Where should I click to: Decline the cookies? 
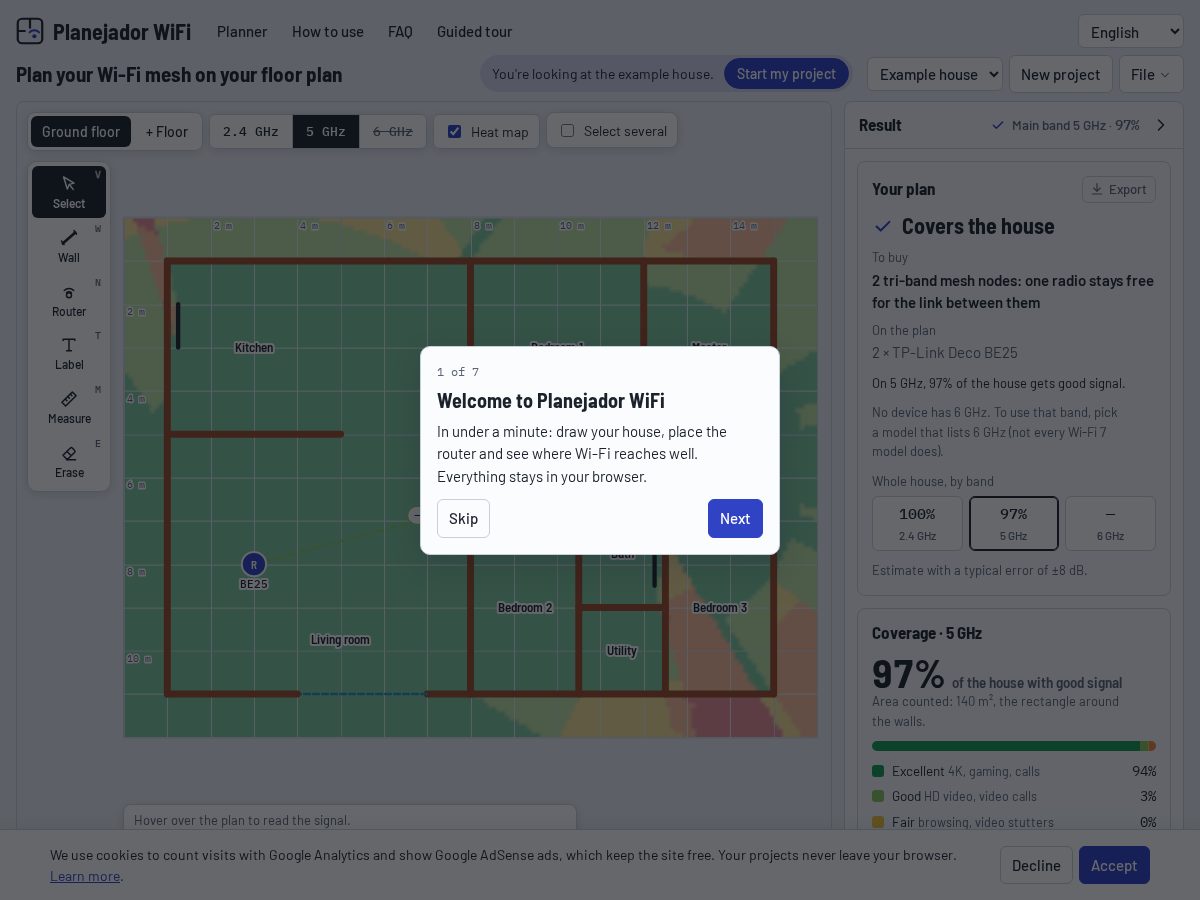[1036, 865]
